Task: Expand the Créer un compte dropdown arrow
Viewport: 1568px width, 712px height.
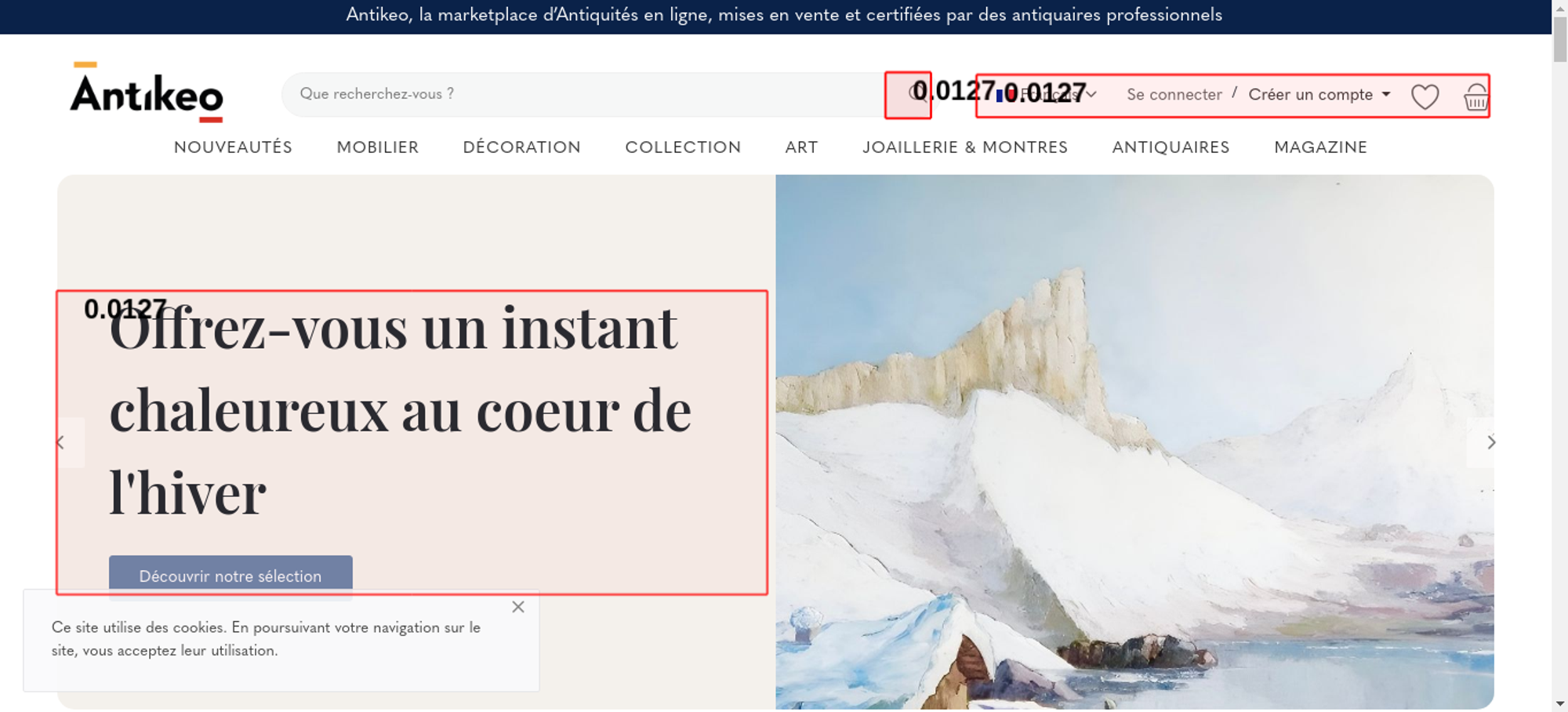Action: 1386,94
